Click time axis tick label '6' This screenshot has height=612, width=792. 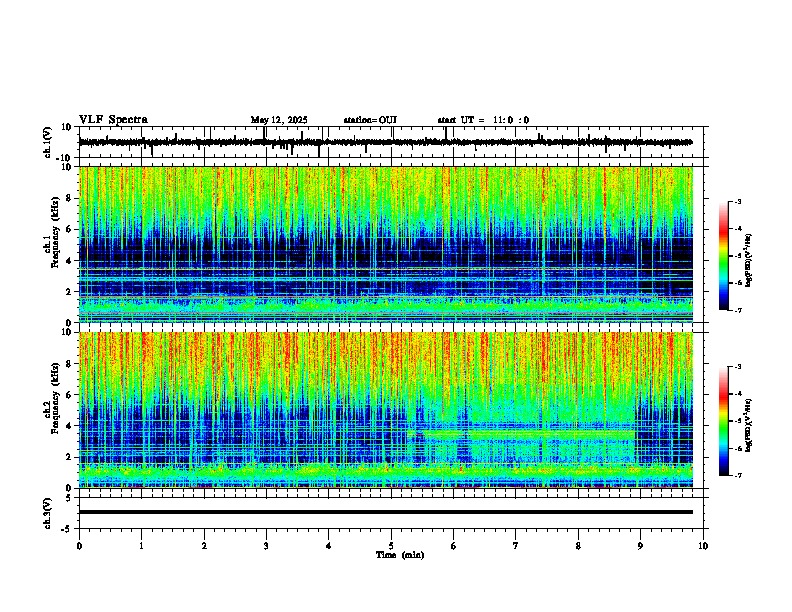point(454,546)
